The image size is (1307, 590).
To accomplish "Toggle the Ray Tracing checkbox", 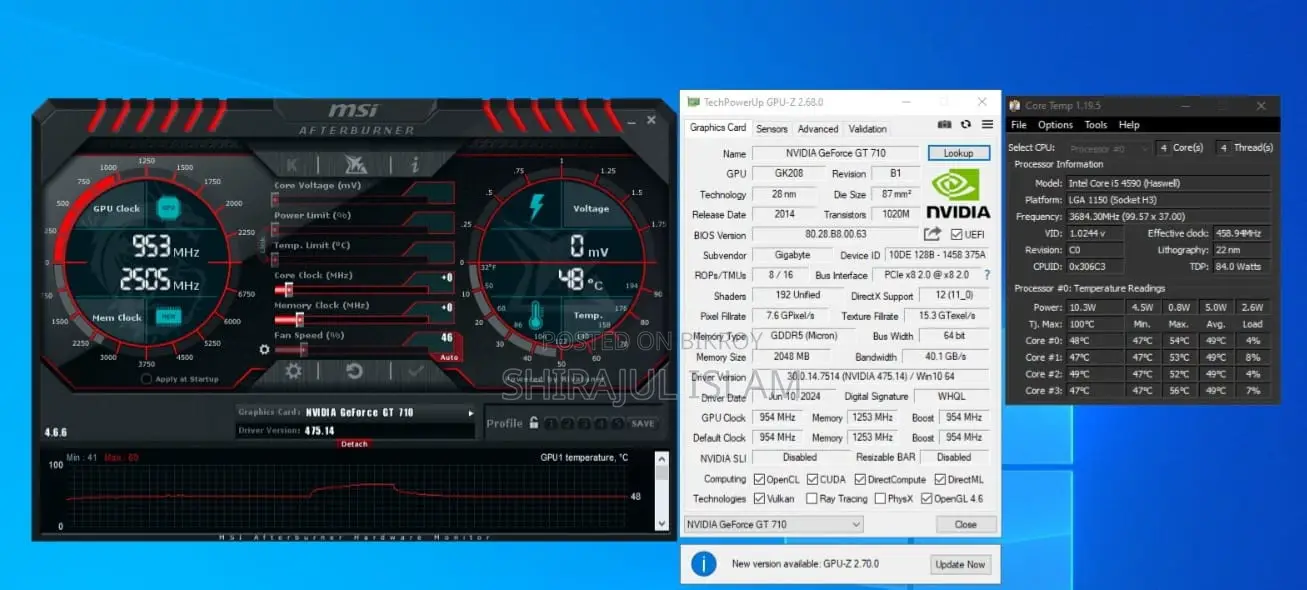I will (812, 498).
